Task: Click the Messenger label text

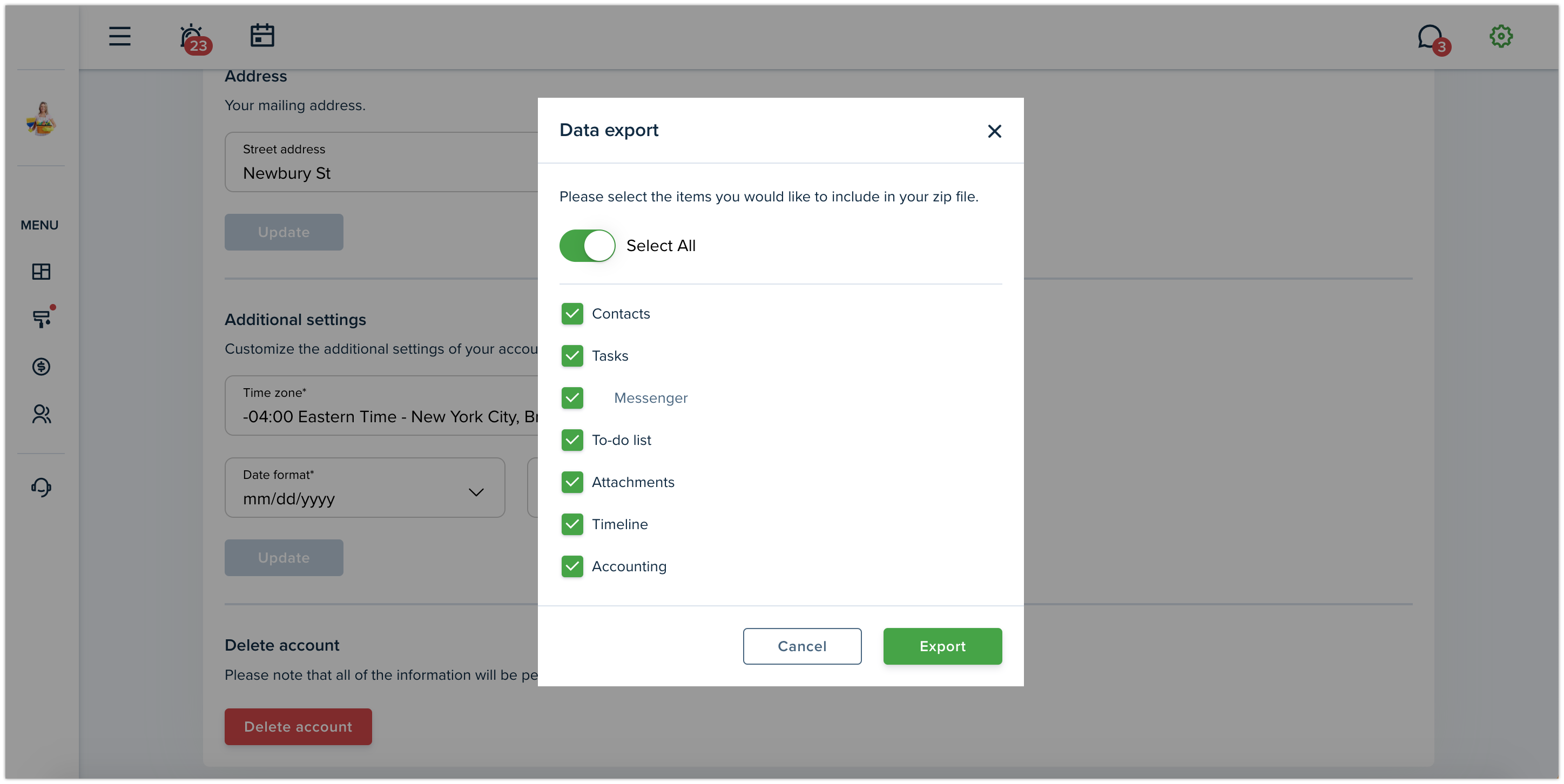Action: click(650, 398)
